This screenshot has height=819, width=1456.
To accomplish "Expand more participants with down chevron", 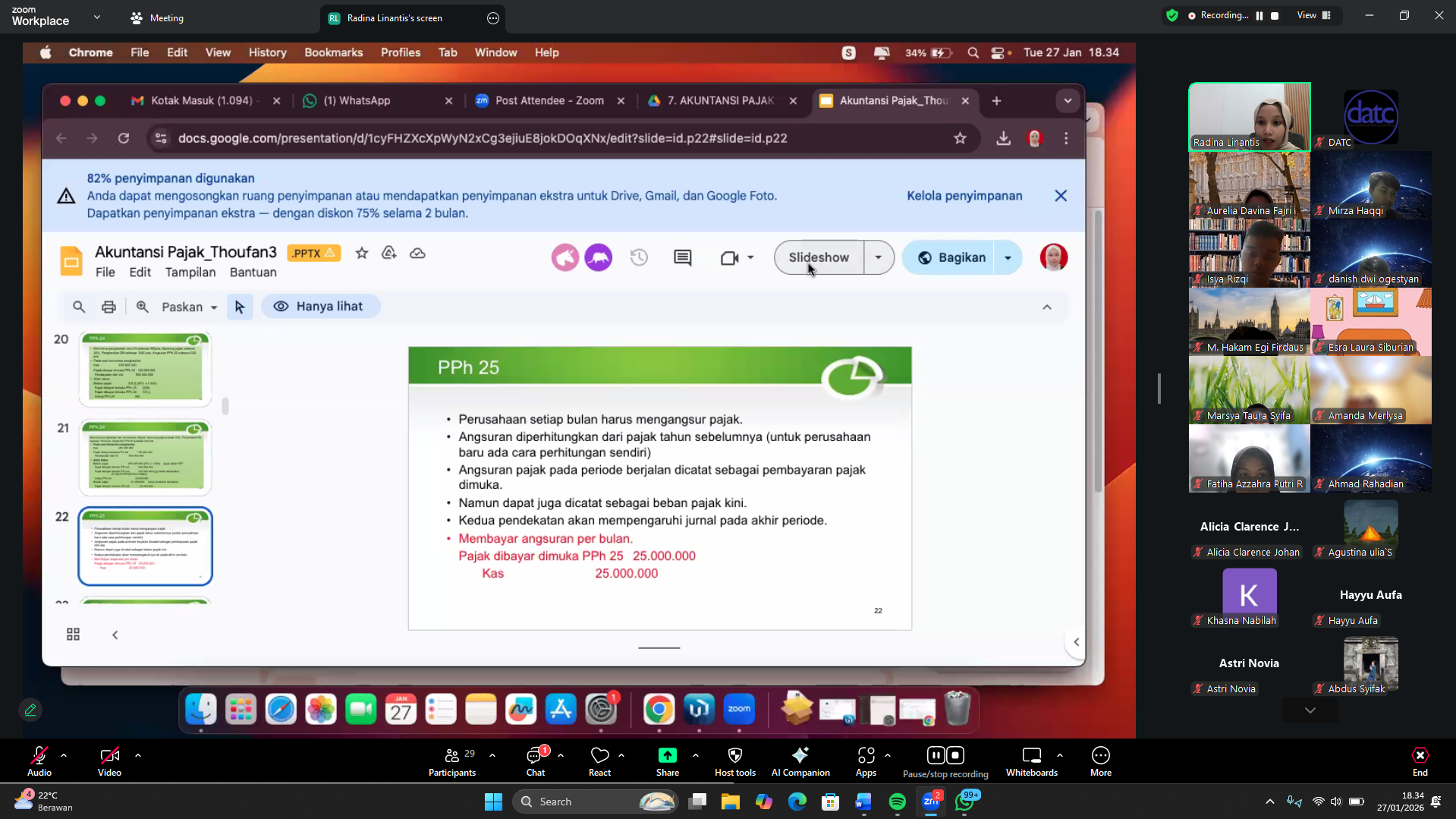I will (x=1310, y=710).
